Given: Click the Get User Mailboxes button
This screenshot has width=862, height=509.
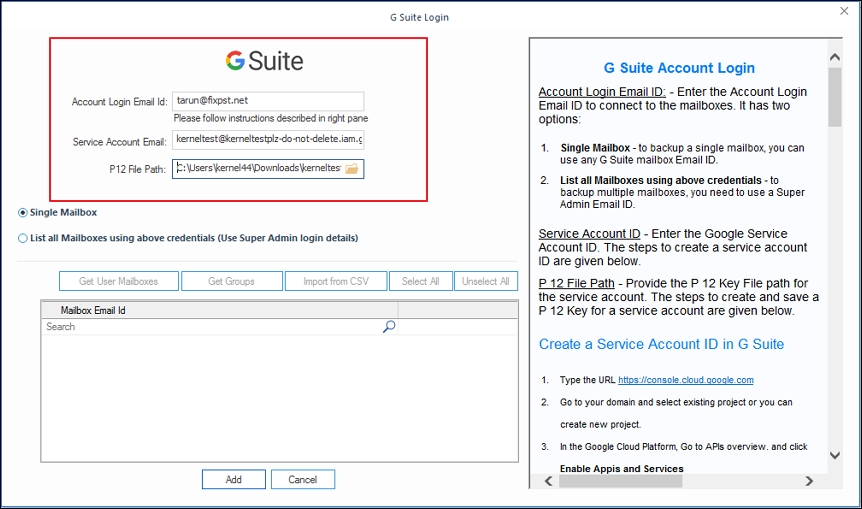Looking at the screenshot, I should [119, 281].
